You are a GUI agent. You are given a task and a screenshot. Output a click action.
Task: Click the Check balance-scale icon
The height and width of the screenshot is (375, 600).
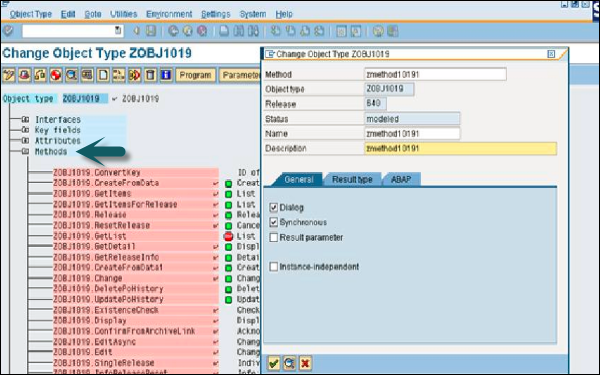[x=40, y=75]
